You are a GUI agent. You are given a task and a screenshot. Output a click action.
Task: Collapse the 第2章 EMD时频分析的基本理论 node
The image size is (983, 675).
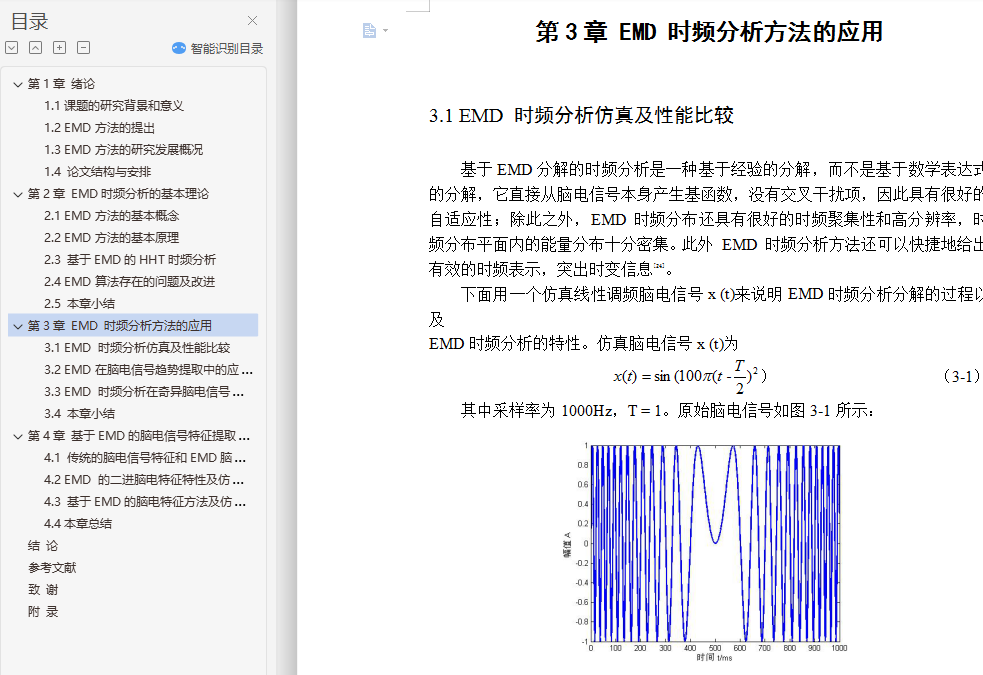point(18,194)
